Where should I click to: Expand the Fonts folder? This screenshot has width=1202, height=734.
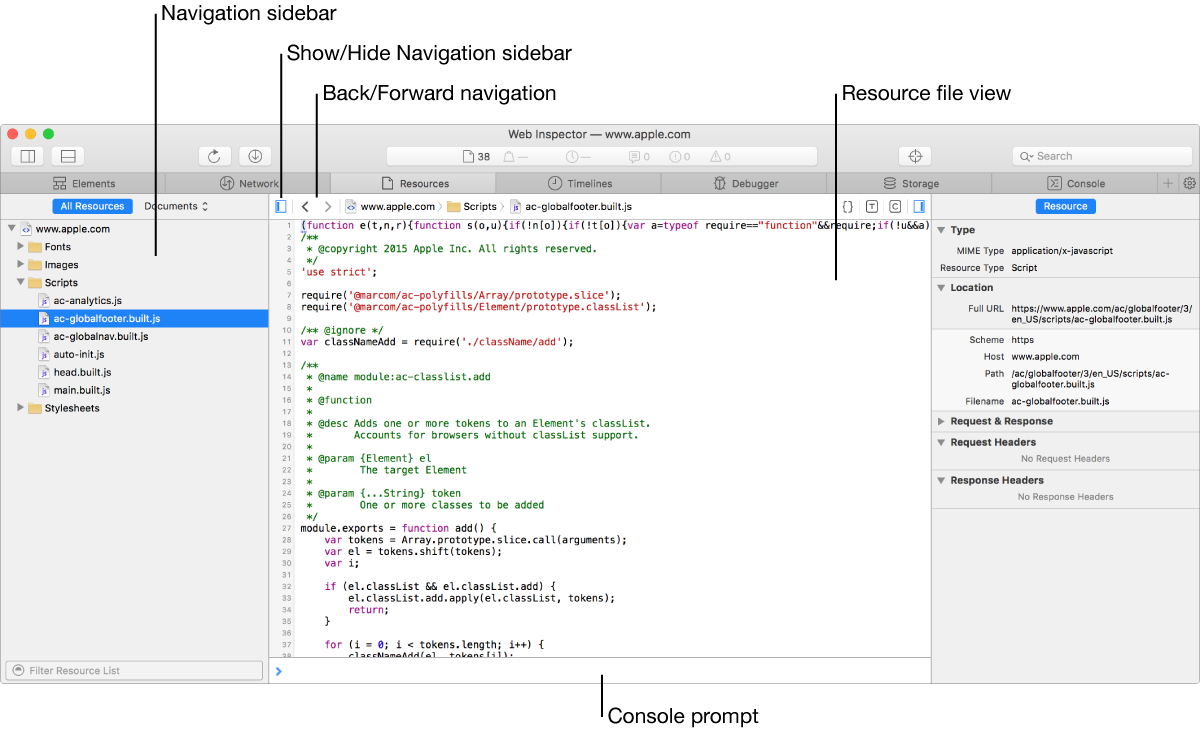click(21, 247)
